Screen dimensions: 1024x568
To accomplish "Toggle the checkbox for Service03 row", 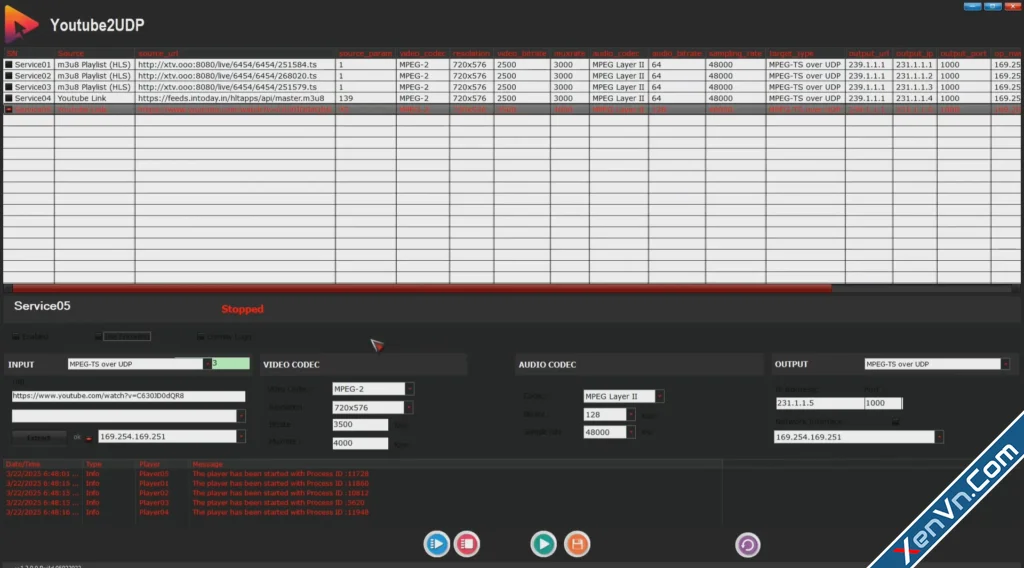I will click(x=8, y=87).
